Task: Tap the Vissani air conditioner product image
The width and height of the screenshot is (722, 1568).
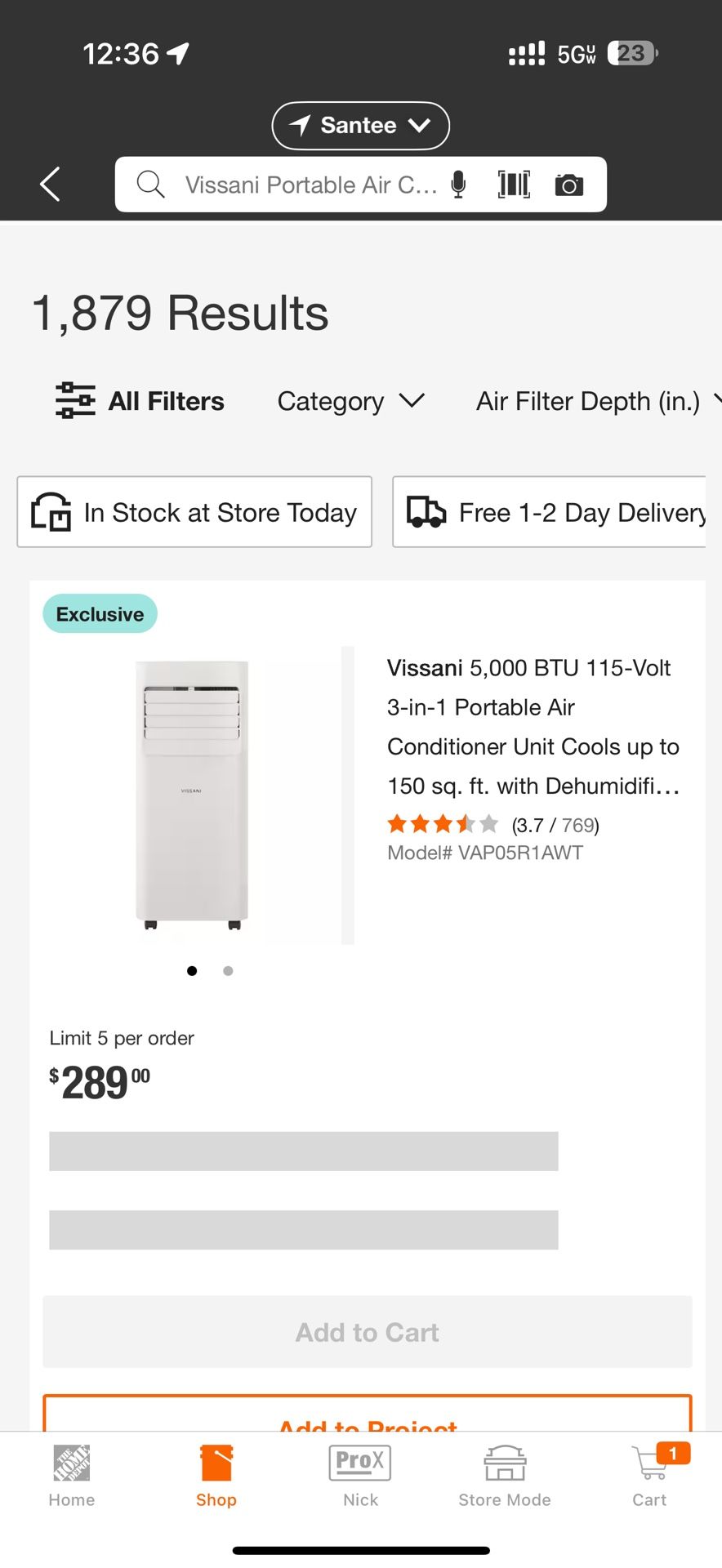Action: (x=193, y=795)
